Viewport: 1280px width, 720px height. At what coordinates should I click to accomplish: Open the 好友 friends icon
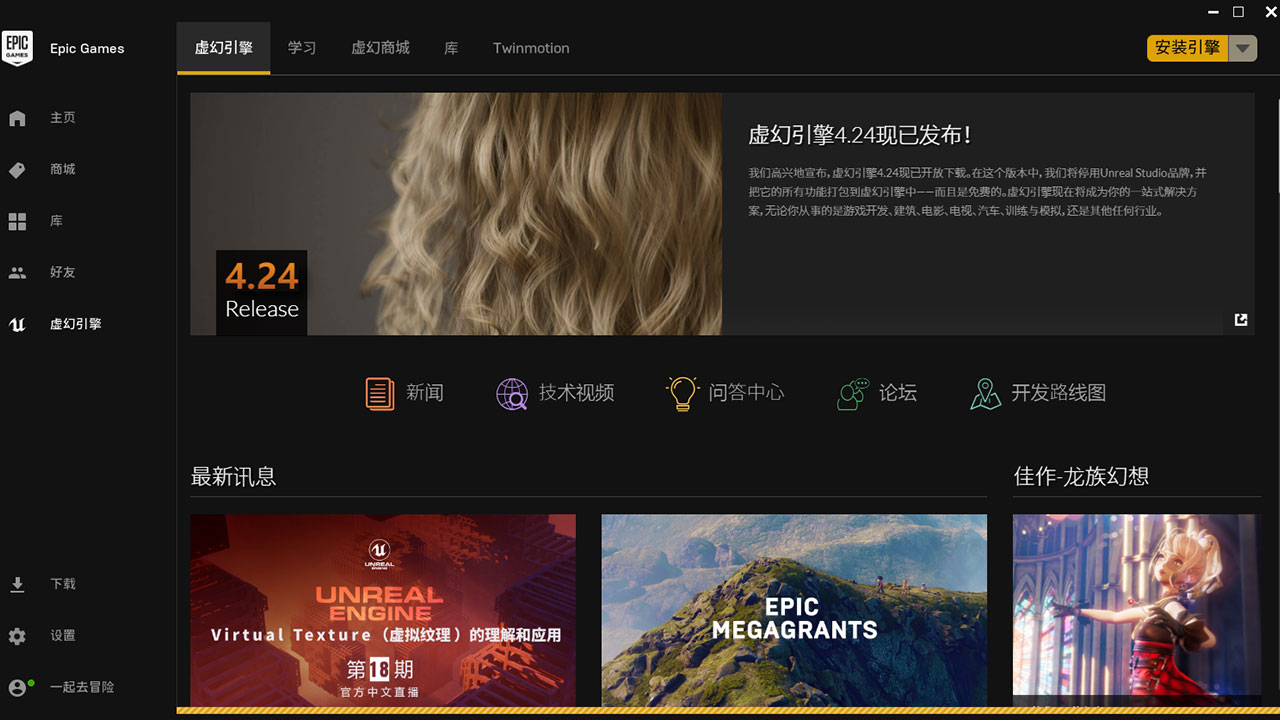tap(17, 273)
